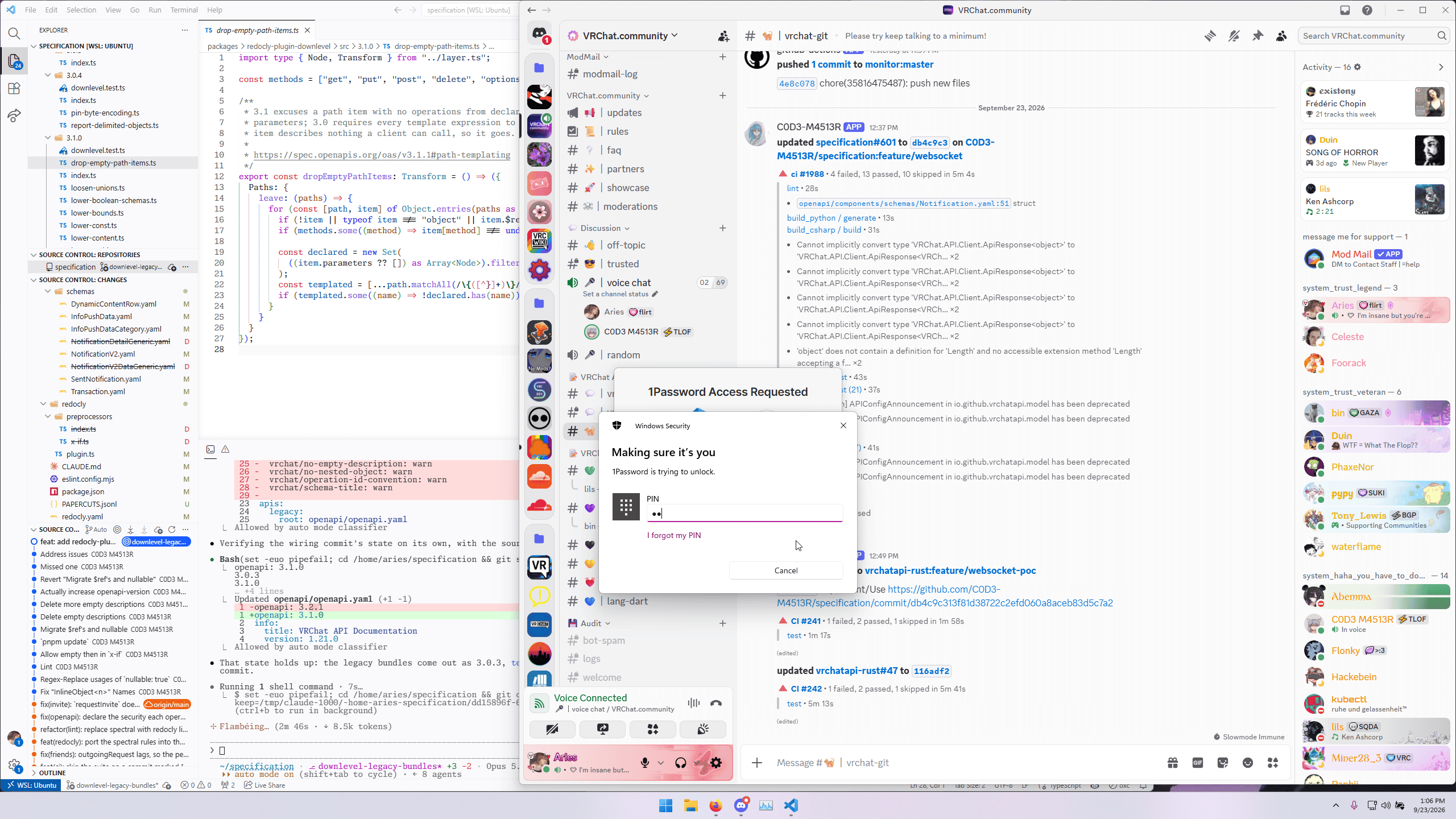Select the drop-empty-path-items.ts editor tab

(257, 30)
